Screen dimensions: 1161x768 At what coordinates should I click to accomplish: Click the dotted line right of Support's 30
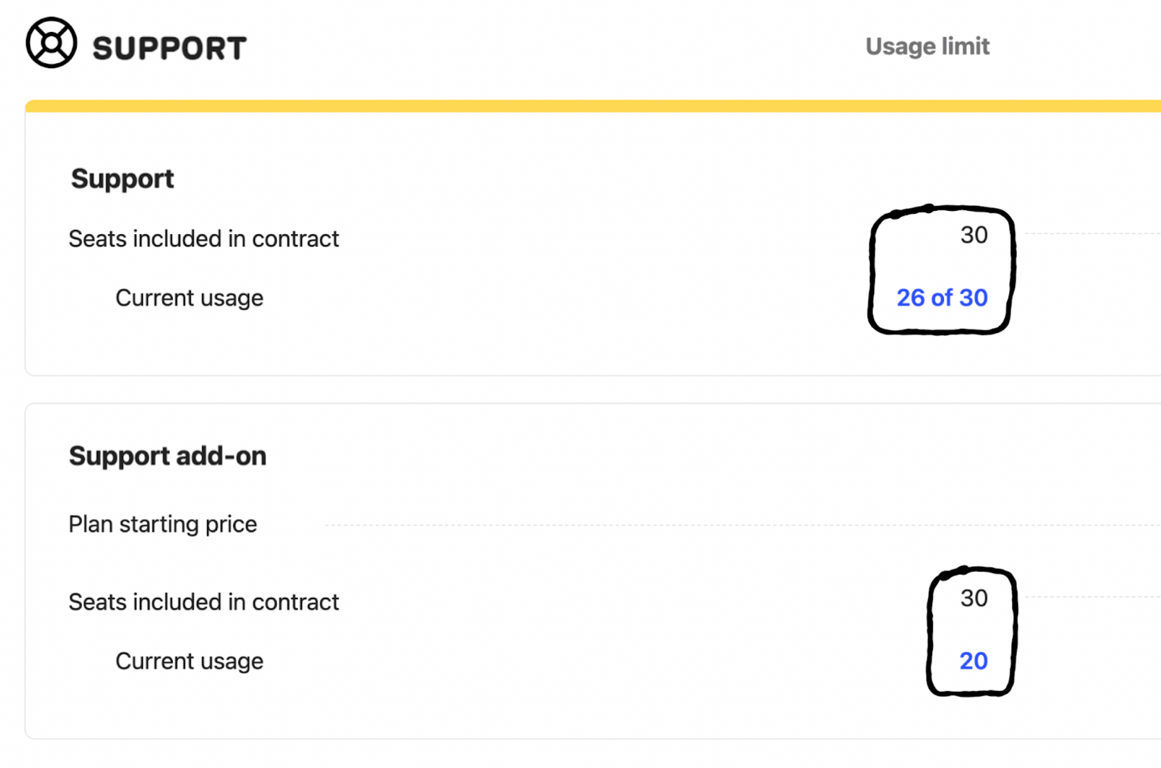click(x=1090, y=234)
